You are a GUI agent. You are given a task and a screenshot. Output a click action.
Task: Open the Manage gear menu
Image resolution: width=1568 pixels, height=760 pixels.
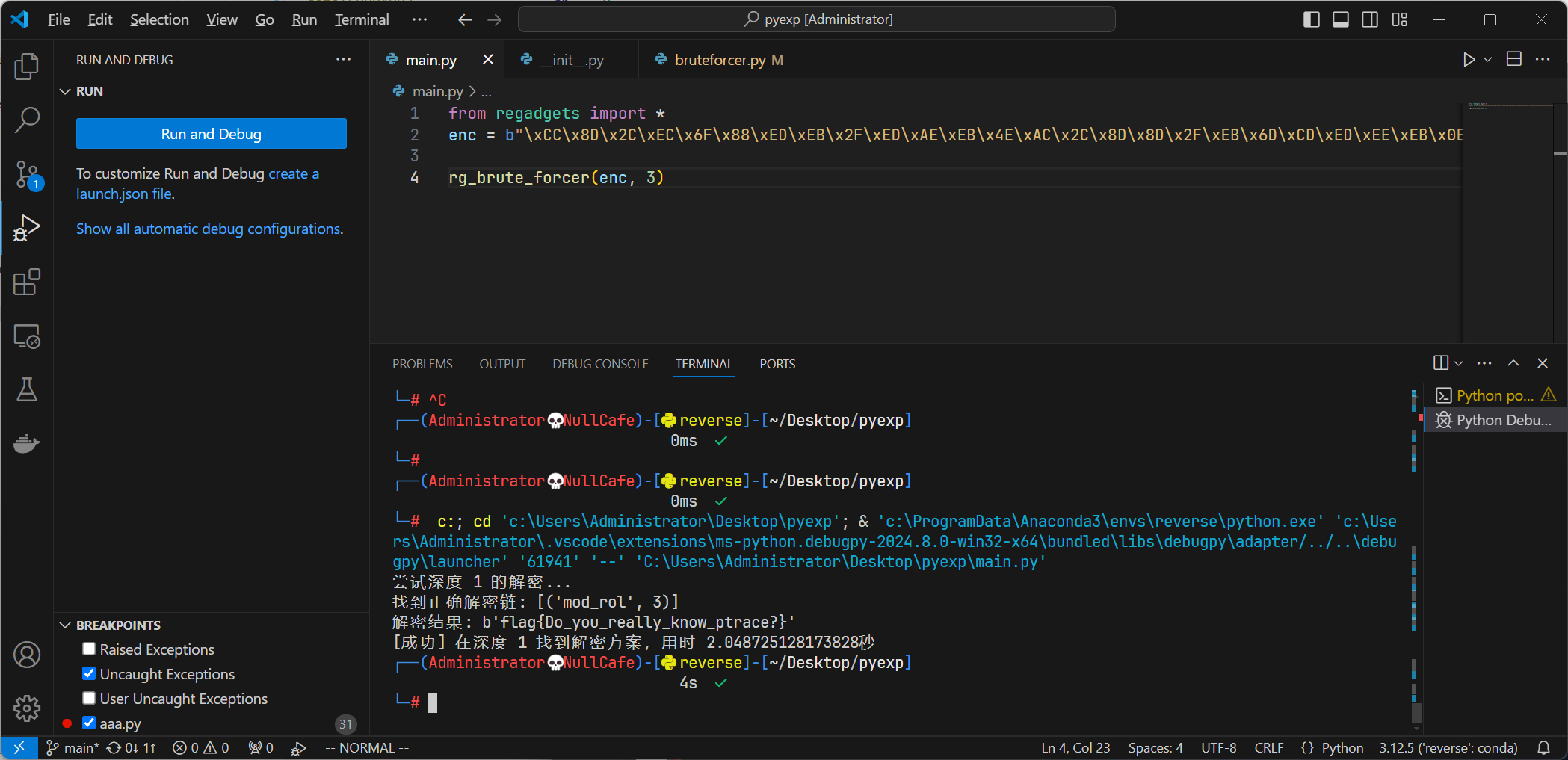tap(27, 708)
